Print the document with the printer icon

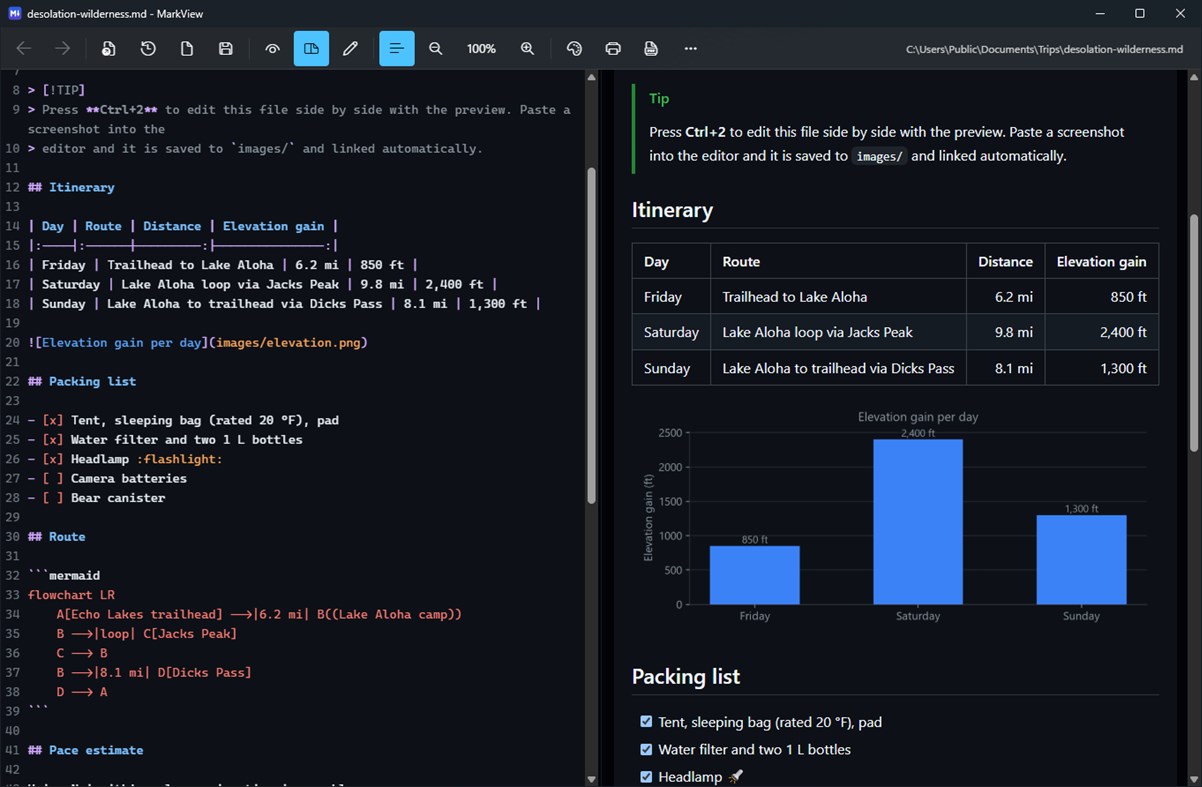tap(613, 48)
